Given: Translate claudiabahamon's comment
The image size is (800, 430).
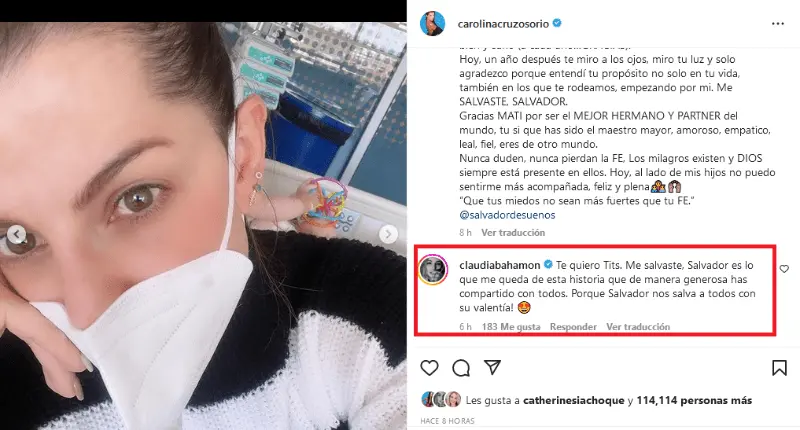Looking at the screenshot, I should [x=638, y=326].
